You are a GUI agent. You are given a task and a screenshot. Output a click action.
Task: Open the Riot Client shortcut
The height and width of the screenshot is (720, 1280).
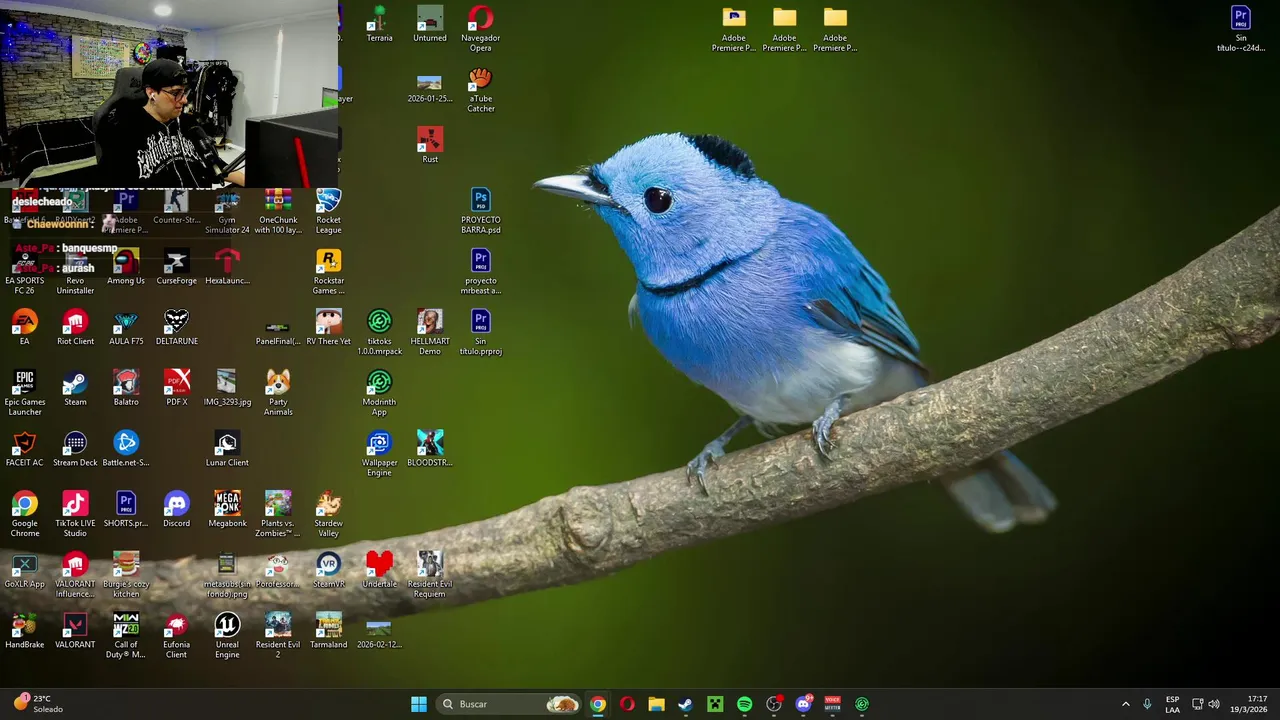75,328
